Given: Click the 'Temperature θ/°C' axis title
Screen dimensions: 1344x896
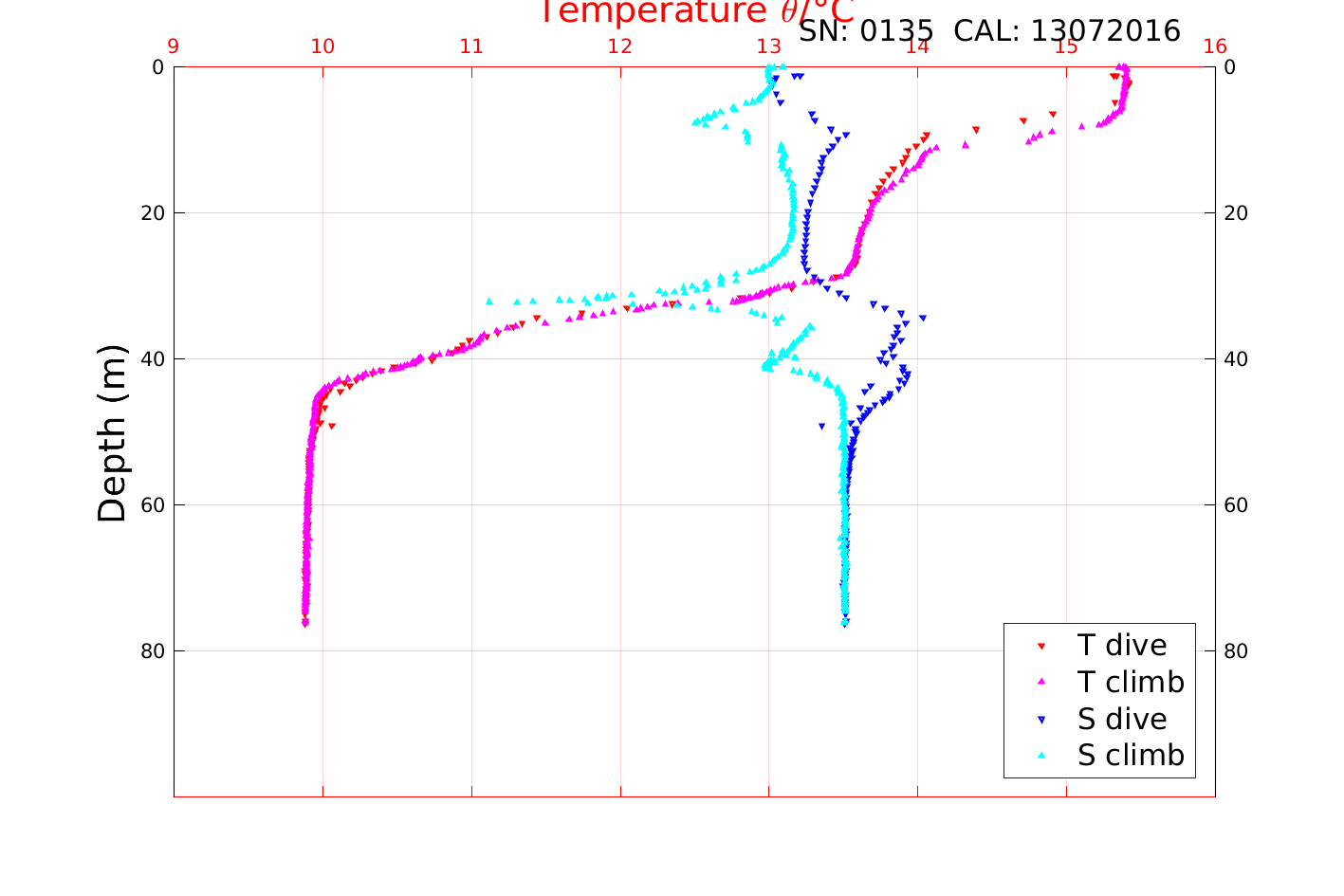Looking at the screenshot, I should (697, 12).
